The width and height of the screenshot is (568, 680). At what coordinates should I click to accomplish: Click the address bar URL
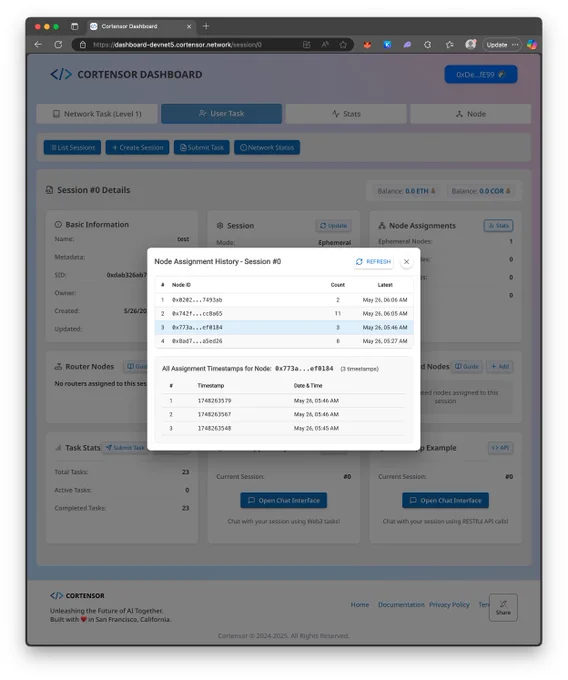(177, 44)
